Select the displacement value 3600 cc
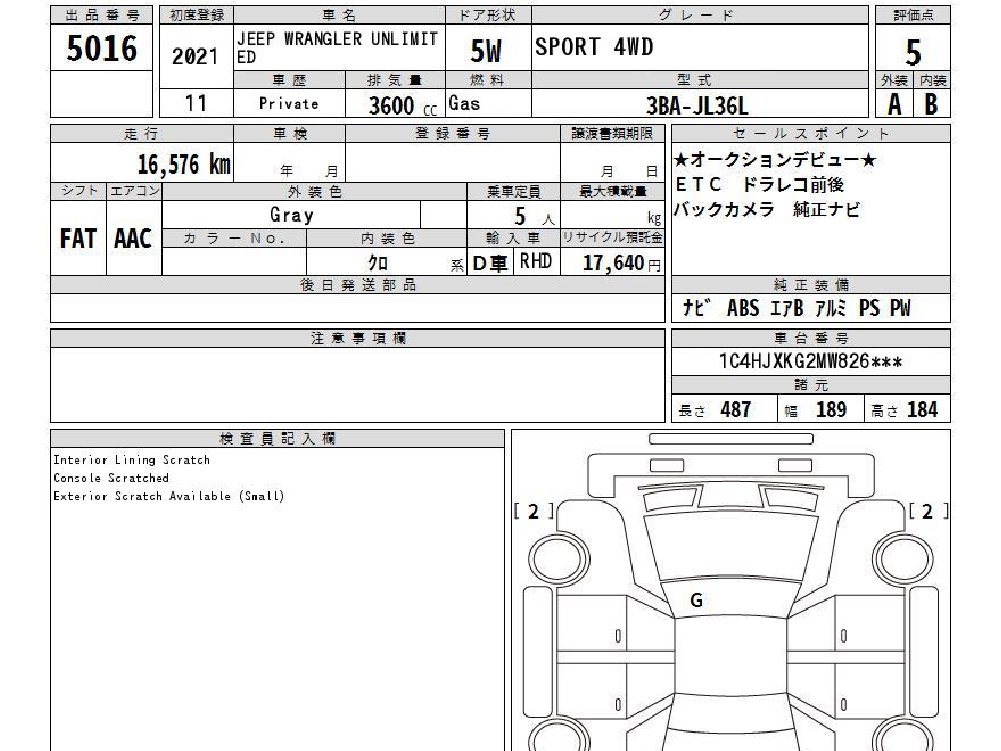Viewport: 1001px width, 751px height. (x=403, y=105)
